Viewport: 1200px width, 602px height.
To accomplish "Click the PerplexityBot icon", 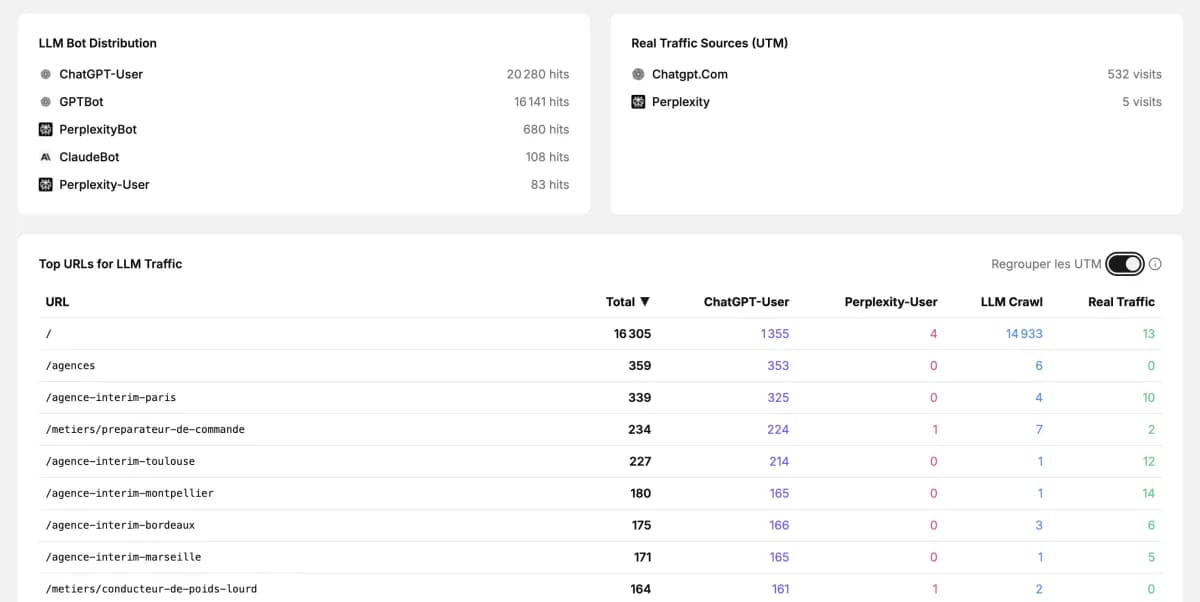I will [45, 129].
